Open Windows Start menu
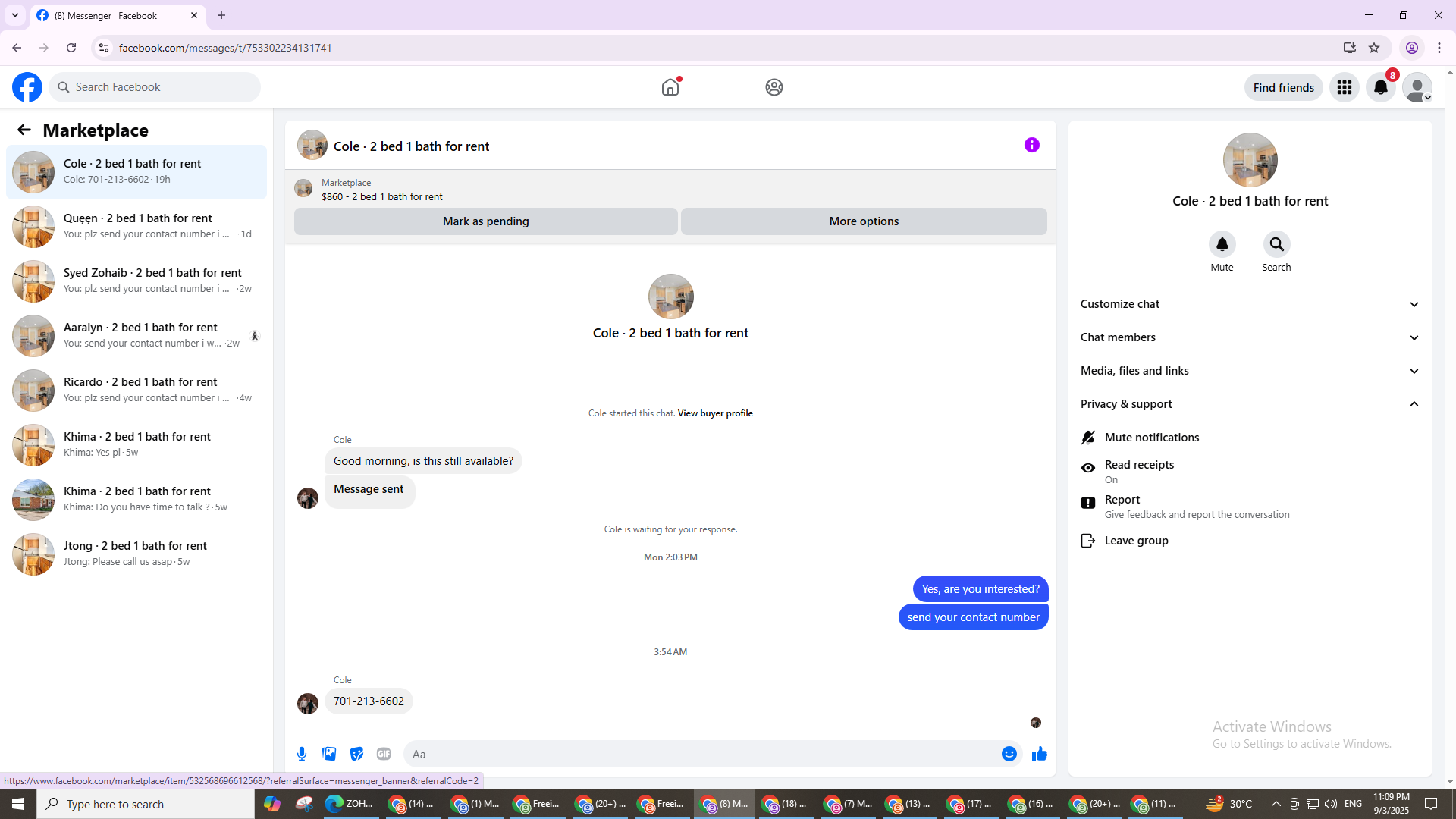This screenshot has width=1456, height=819. (18, 804)
